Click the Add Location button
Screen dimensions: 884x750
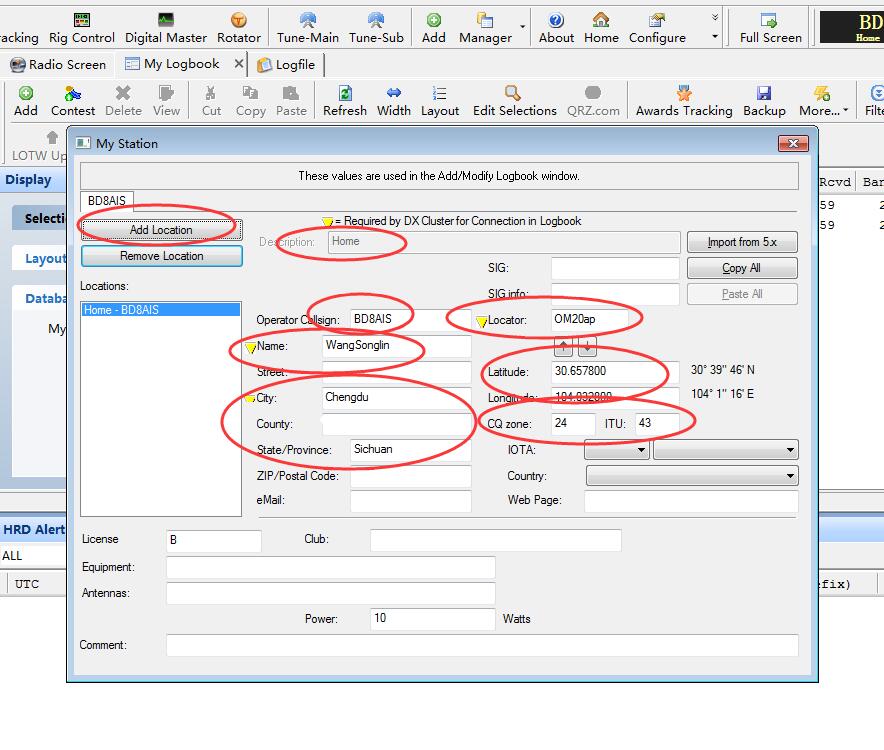coord(161,230)
